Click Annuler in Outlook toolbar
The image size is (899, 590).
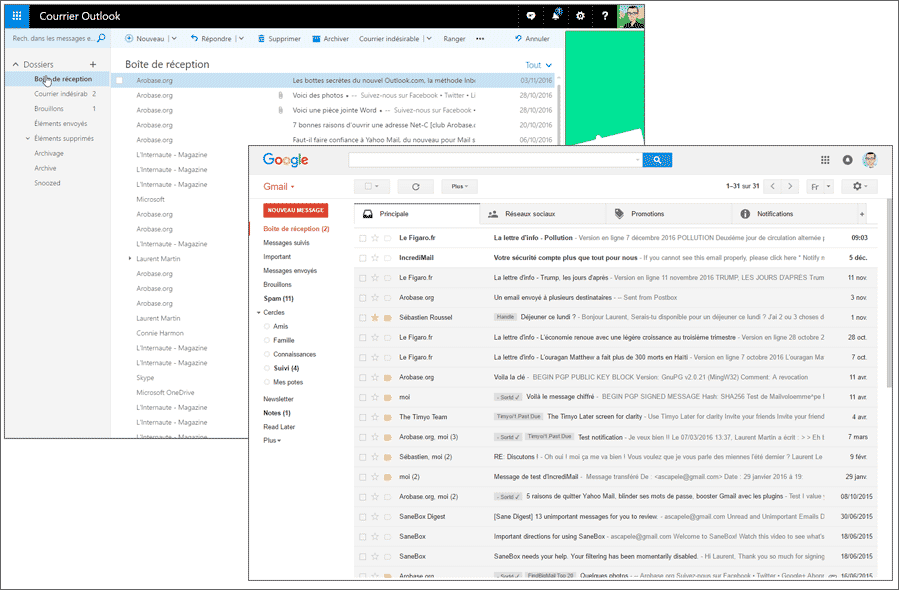pos(532,38)
